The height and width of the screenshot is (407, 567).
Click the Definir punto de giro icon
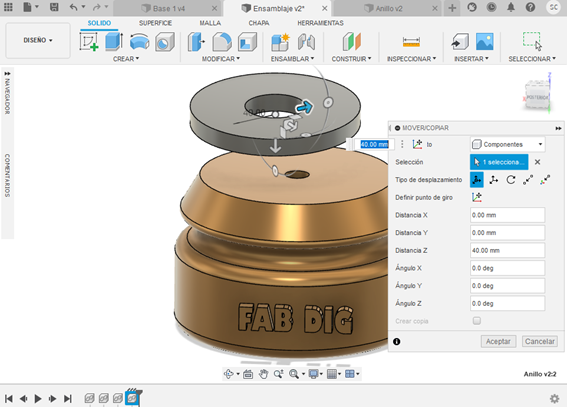[477, 197]
